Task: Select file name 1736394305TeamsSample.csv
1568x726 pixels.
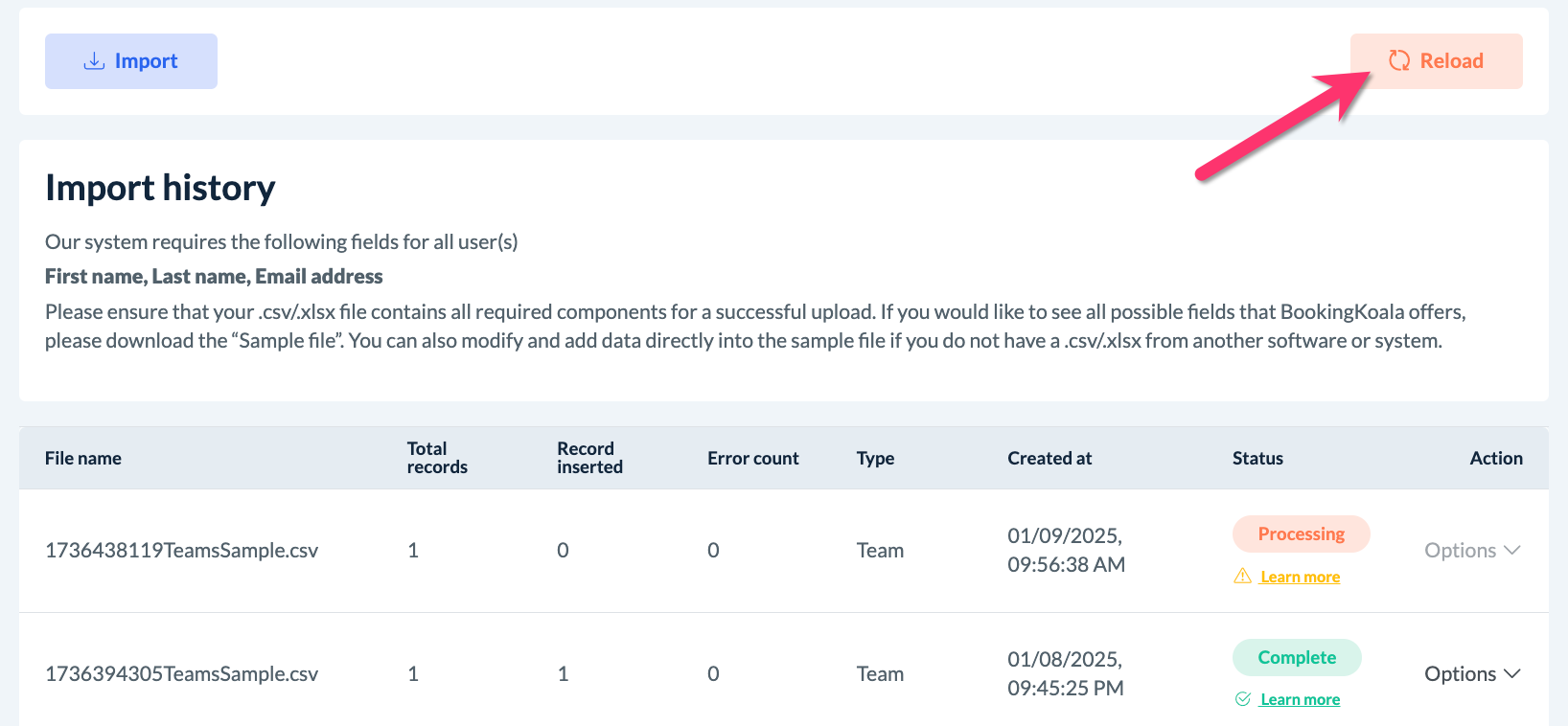Action: tap(181, 673)
